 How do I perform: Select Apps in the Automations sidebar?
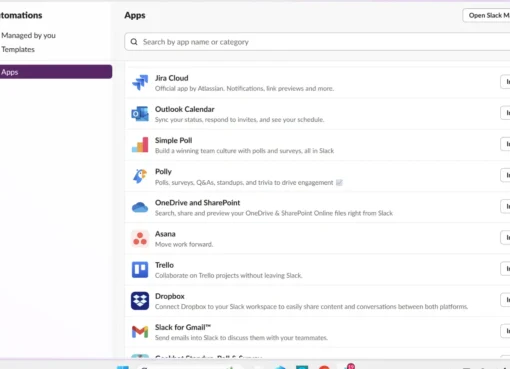56,72
